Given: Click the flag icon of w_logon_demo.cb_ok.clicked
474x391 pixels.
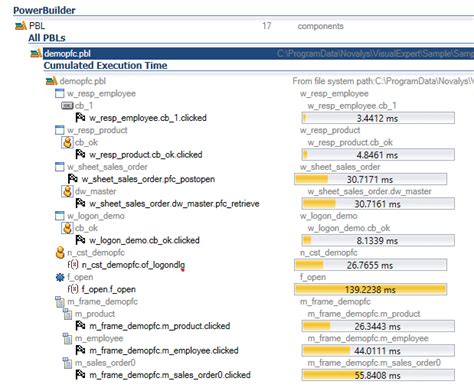Looking at the screenshot, I should [x=80, y=240].
